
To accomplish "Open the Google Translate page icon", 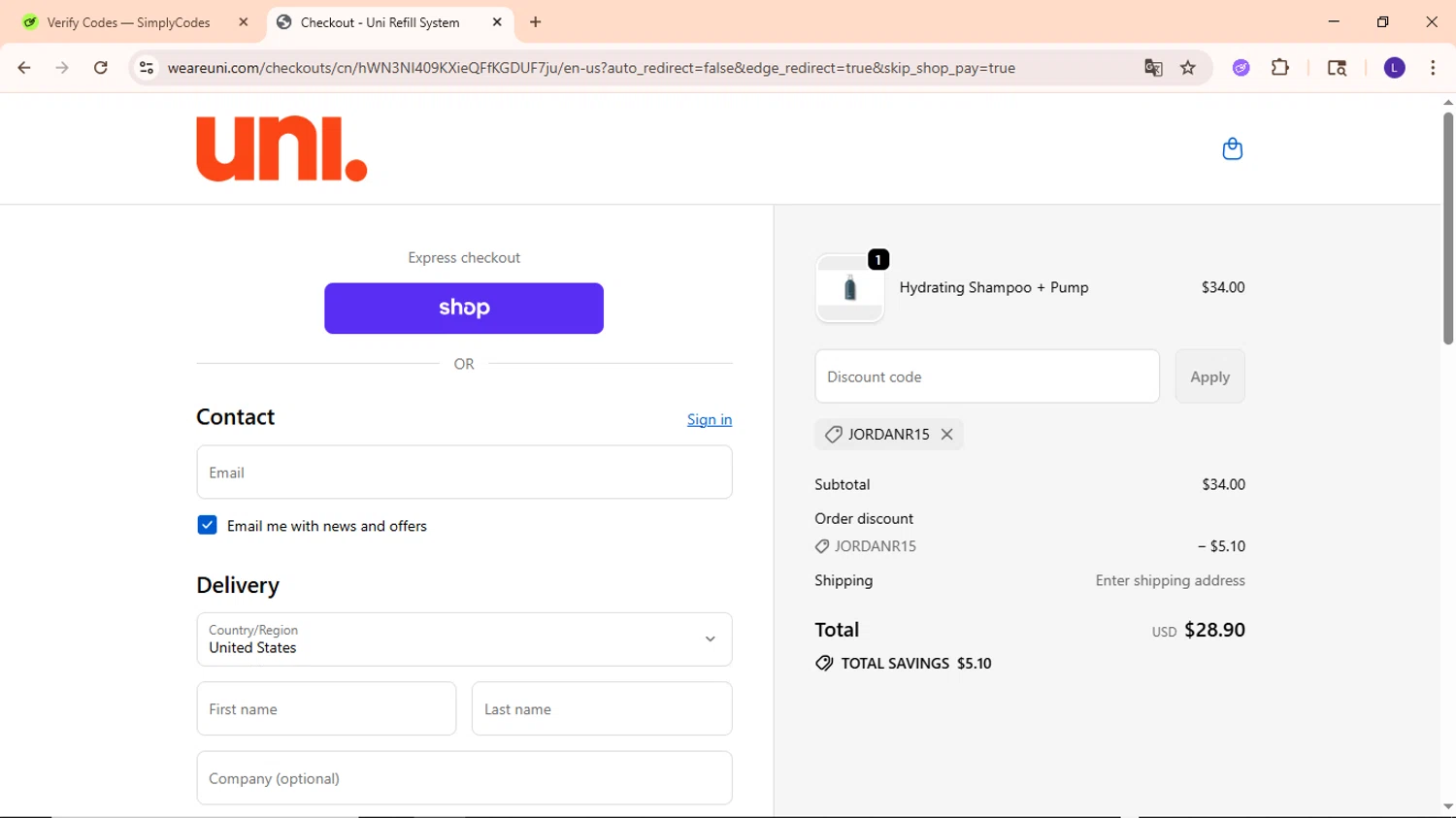I will pos(1153,68).
